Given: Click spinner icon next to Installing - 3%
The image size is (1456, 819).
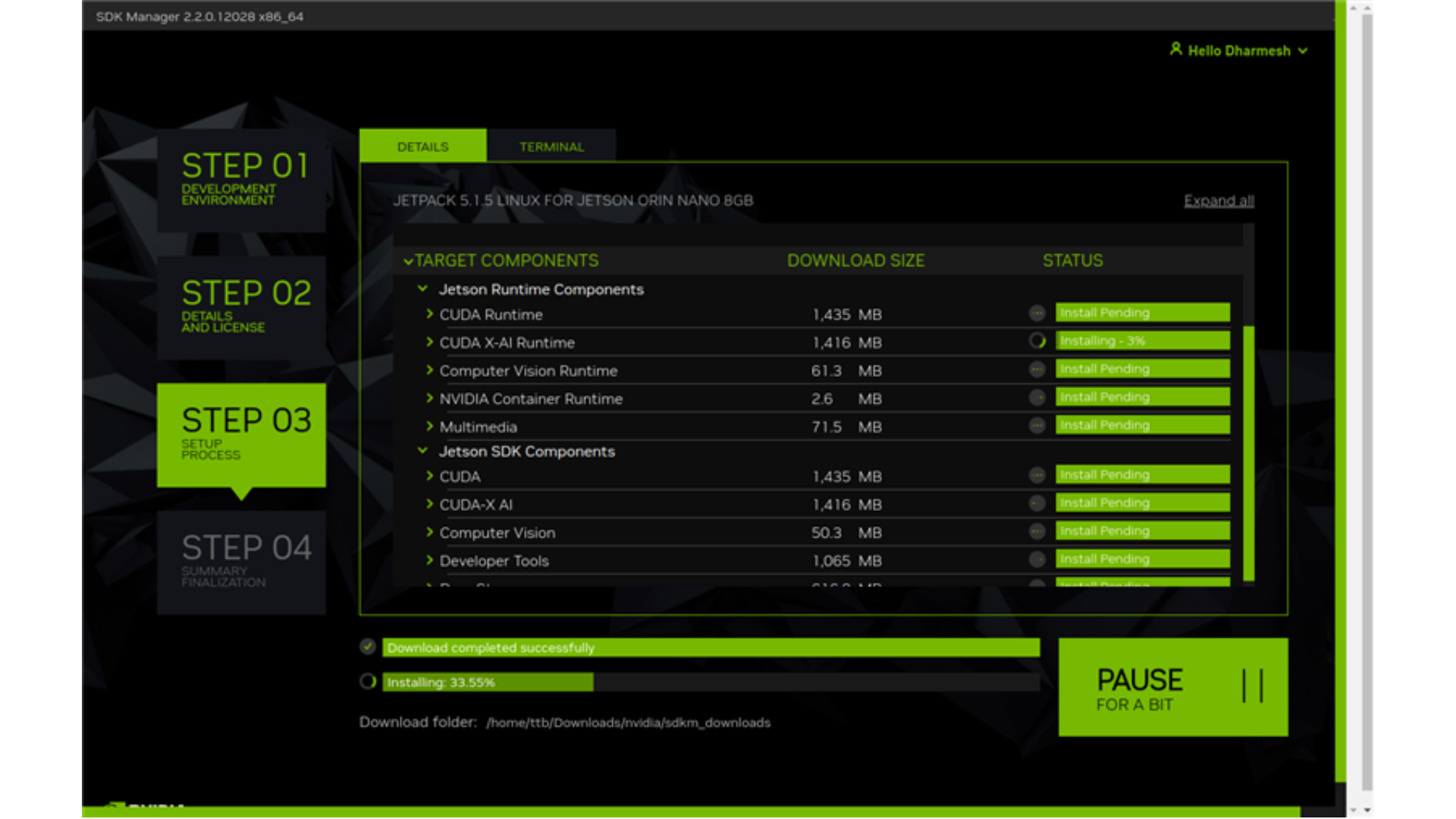Looking at the screenshot, I should coord(1037,341).
